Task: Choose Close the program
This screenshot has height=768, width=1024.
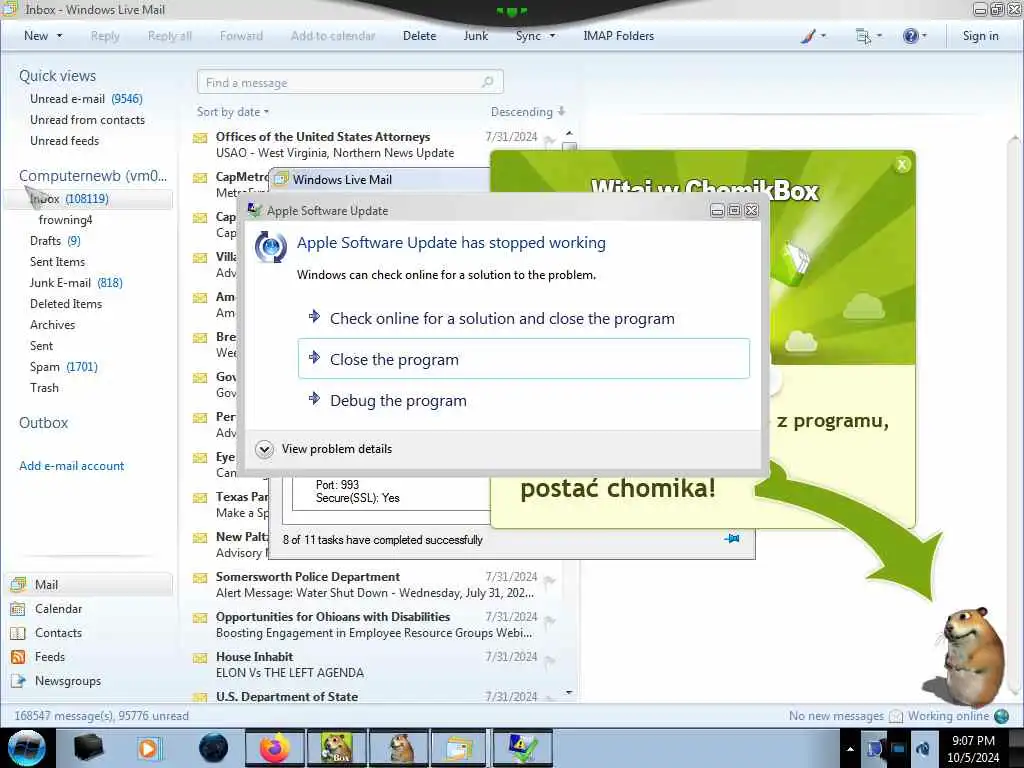Action: [x=524, y=359]
